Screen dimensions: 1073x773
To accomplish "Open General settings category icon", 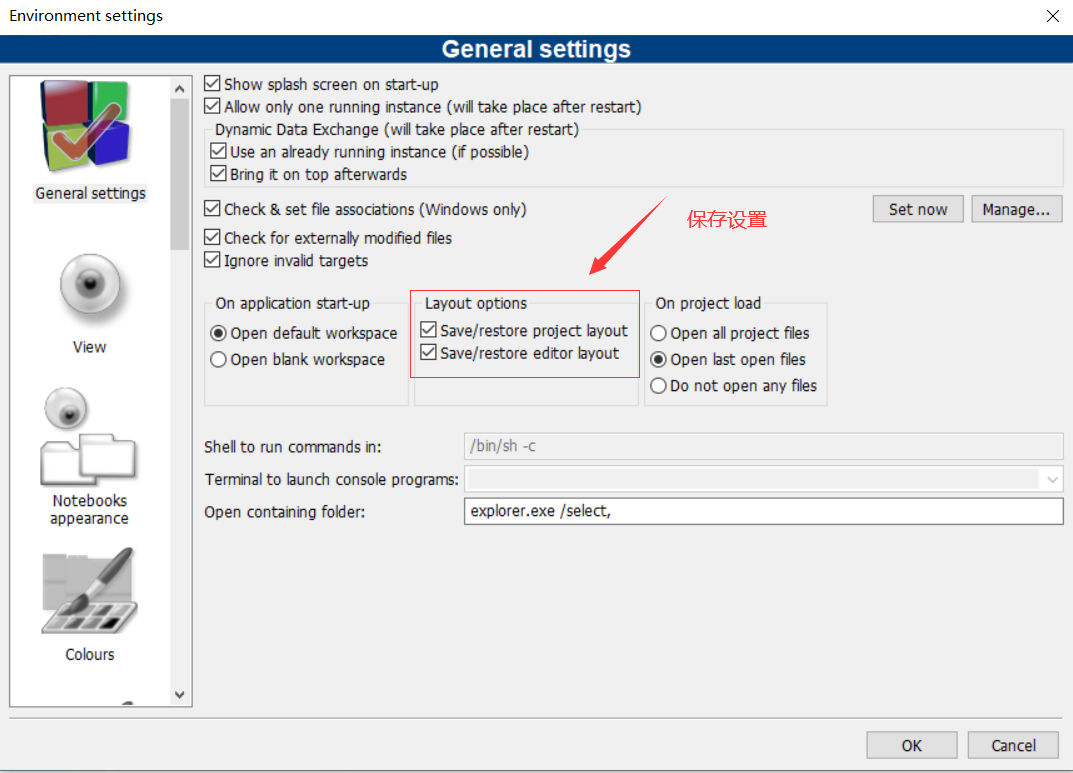I will point(86,126).
